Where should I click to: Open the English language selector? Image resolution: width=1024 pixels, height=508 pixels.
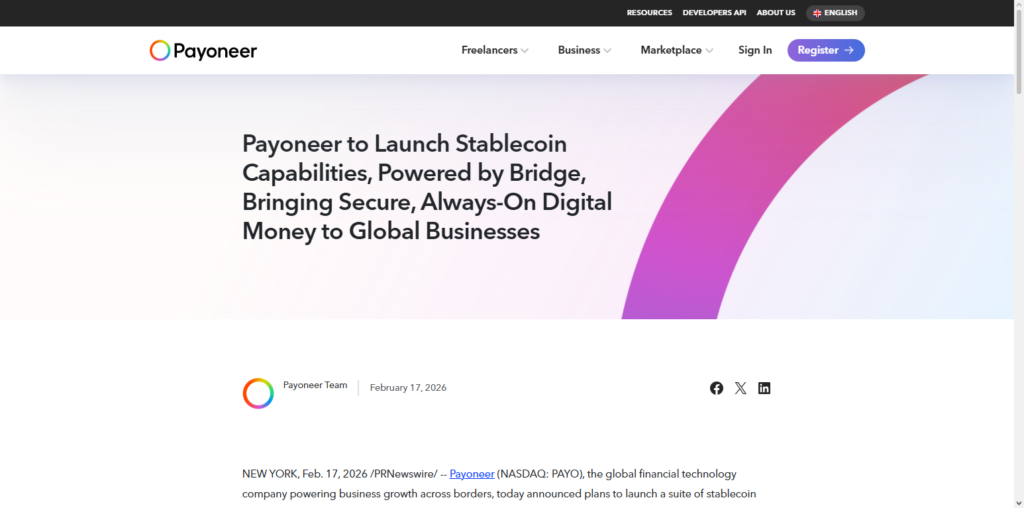(x=835, y=13)
